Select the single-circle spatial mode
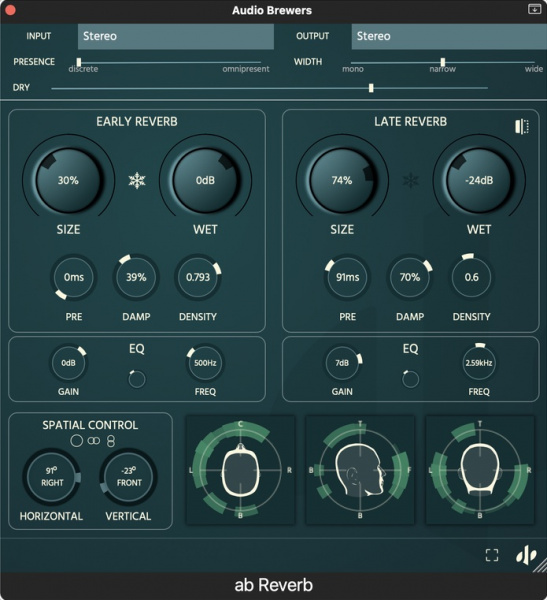This screenshot has height=600, width=547. (77, 441)
